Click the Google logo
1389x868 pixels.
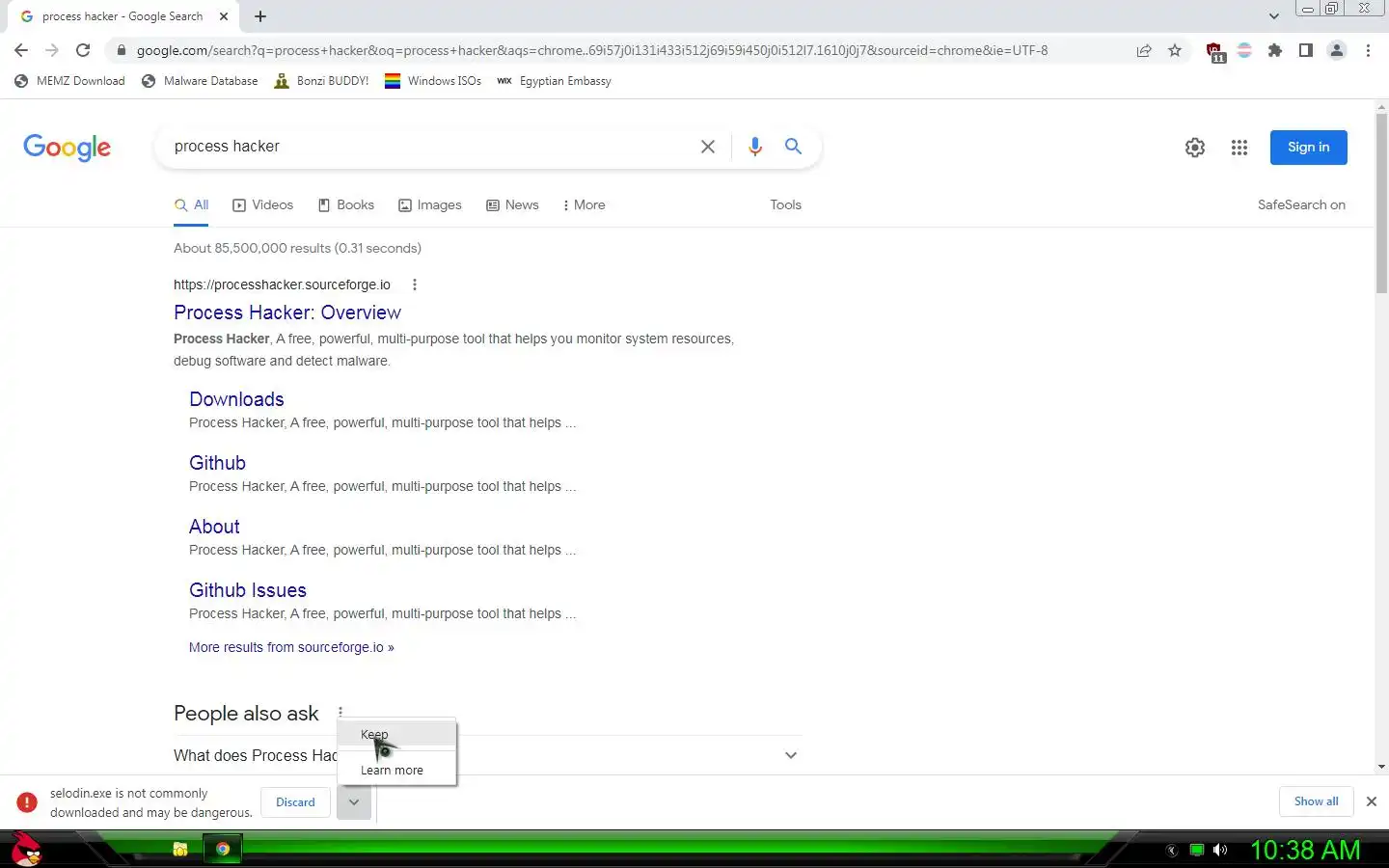click(x=67, y=147)
